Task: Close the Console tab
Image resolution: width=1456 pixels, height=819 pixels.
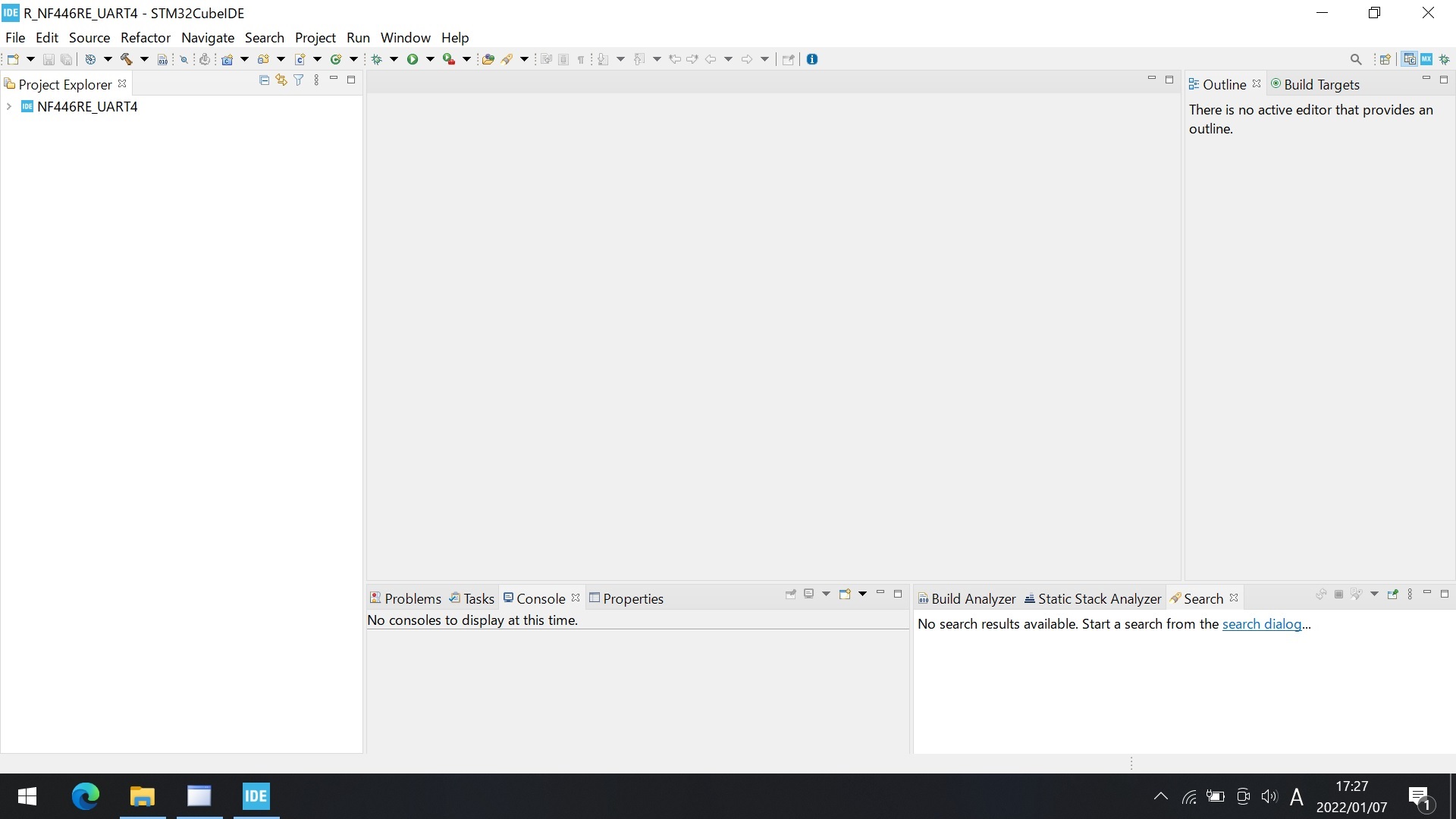Action: (576, 598)
